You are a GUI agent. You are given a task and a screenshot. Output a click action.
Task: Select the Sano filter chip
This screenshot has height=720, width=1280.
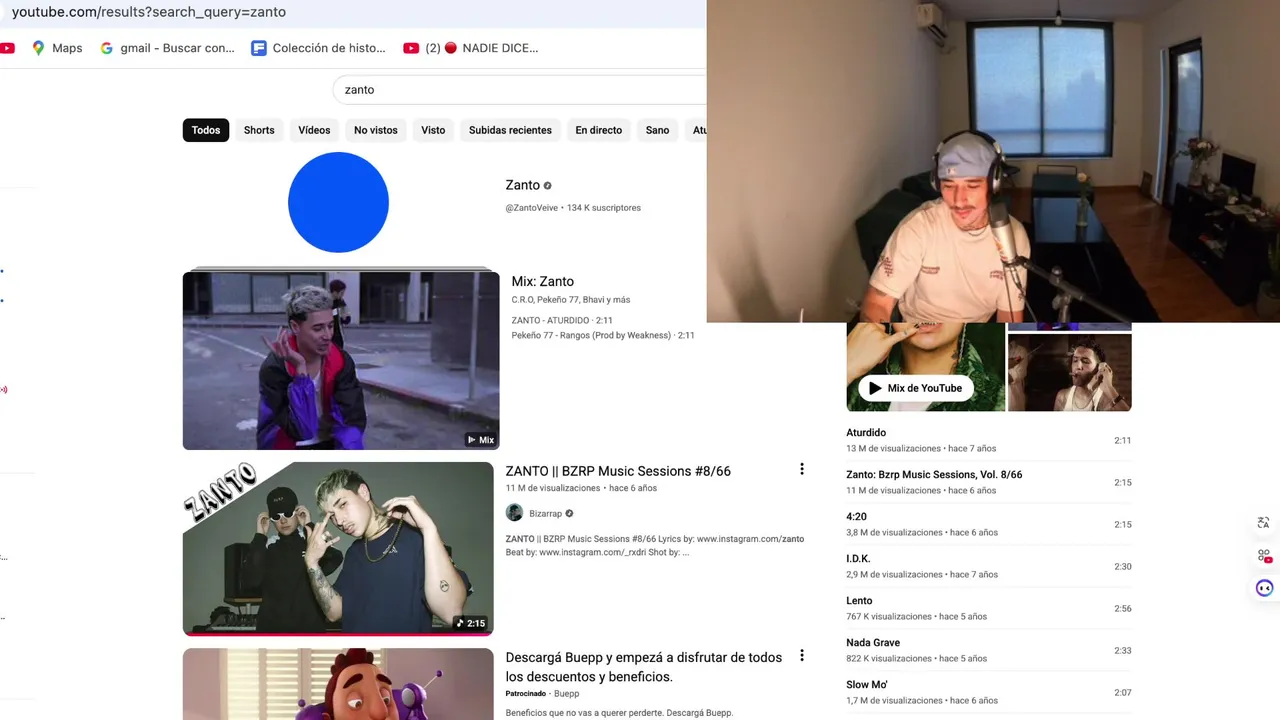(x=657, y=130)
